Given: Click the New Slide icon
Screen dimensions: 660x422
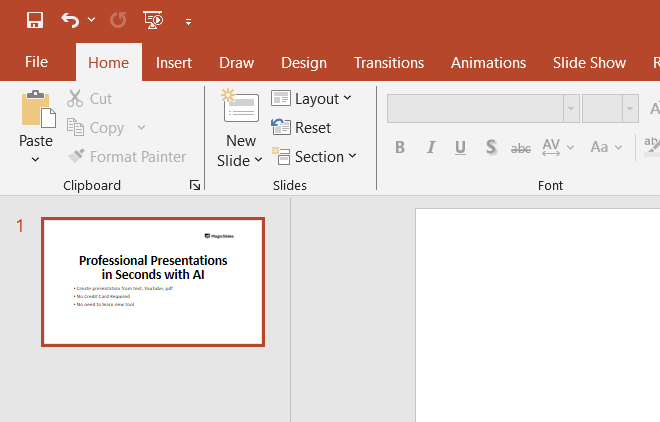Looking at the screenshot, I should pyautogui.click(x=240, y=108).
